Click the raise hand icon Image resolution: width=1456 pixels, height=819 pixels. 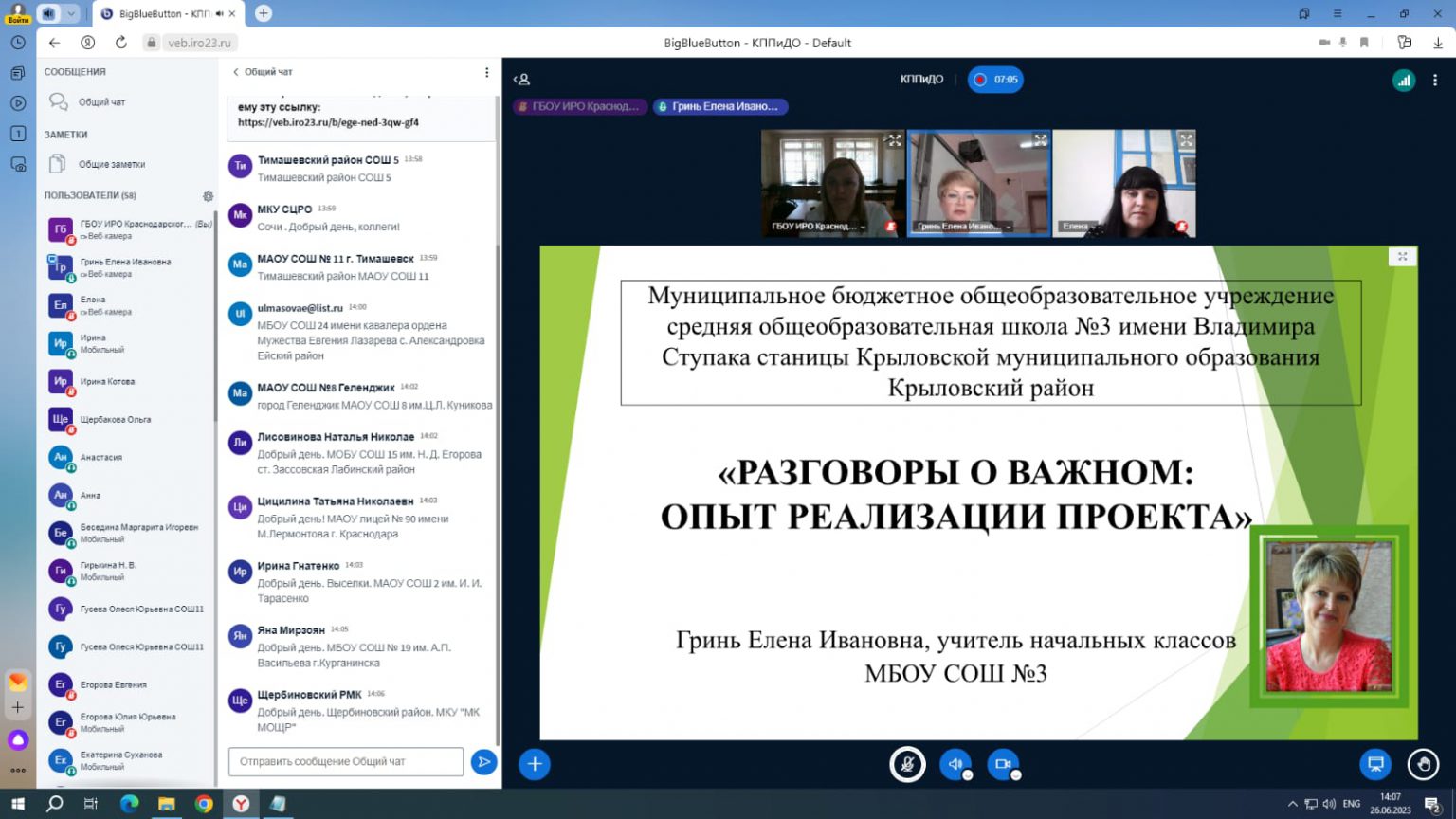click(x=1423, y=764)
